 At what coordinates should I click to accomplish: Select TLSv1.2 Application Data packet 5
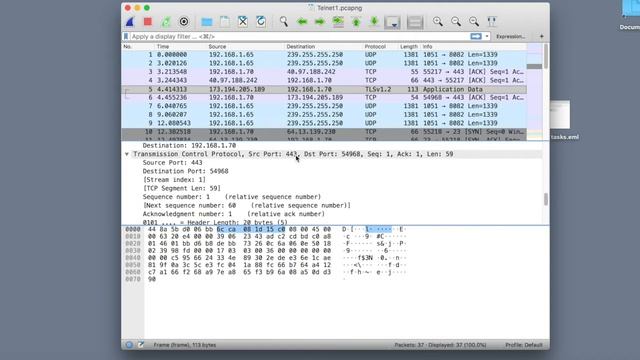(324, 89)
